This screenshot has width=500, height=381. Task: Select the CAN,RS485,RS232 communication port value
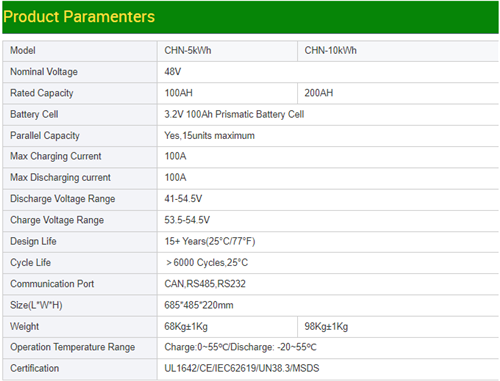tap(205, 284)
